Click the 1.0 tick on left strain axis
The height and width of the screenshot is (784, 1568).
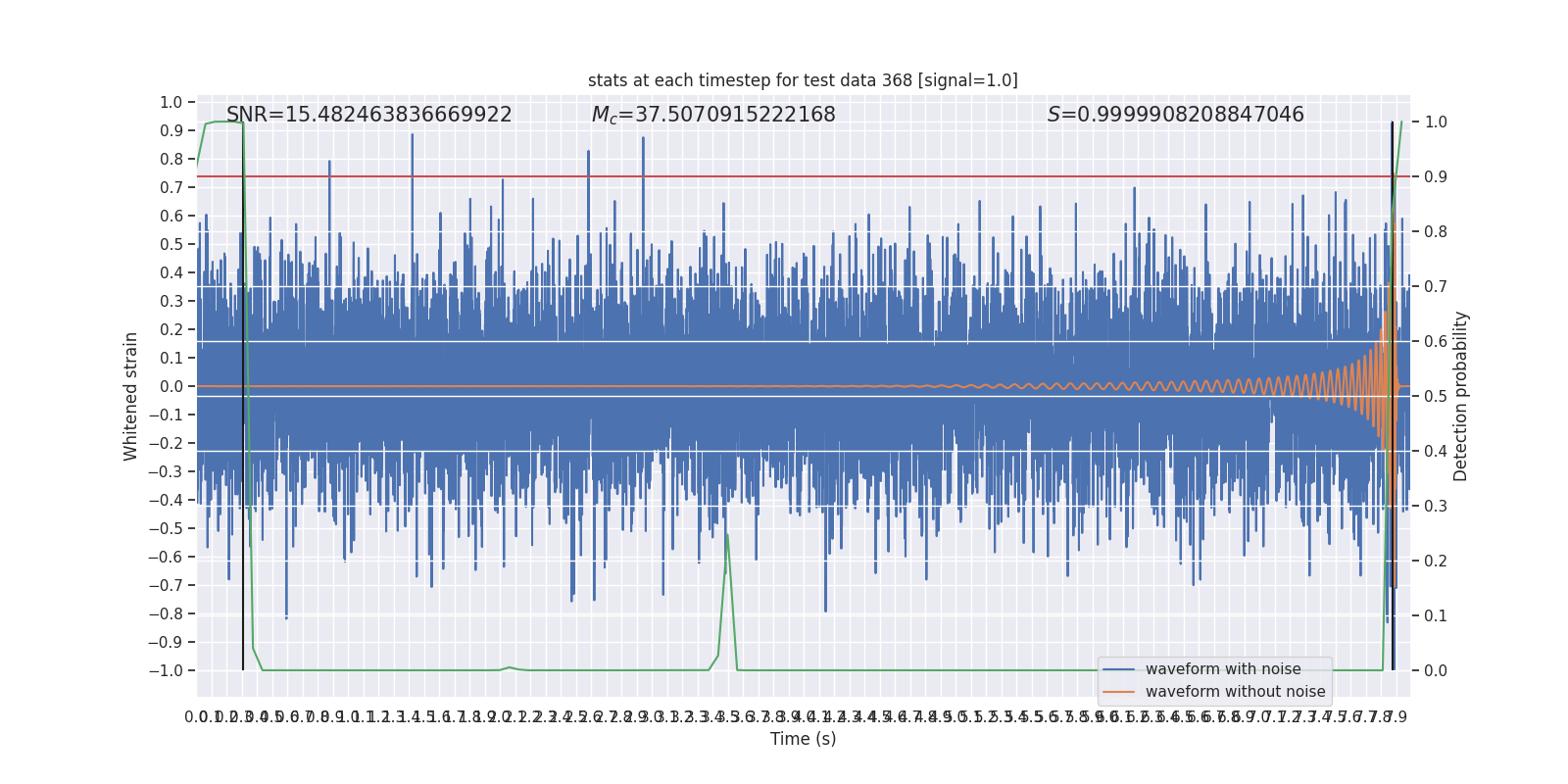(x=171, y=102)
